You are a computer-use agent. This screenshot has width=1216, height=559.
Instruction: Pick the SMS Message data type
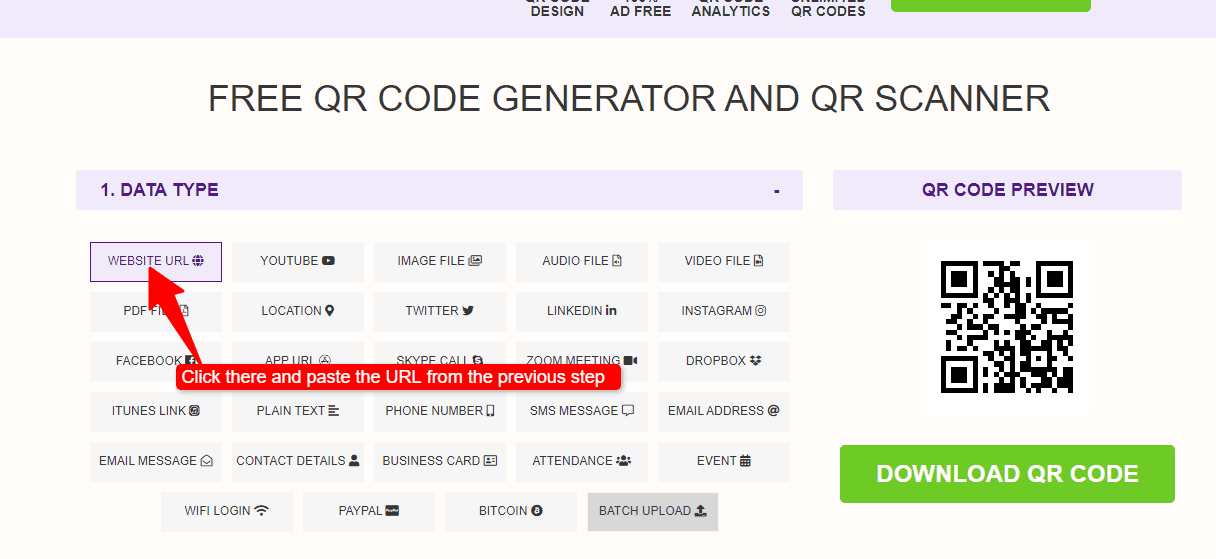[582, 411]
